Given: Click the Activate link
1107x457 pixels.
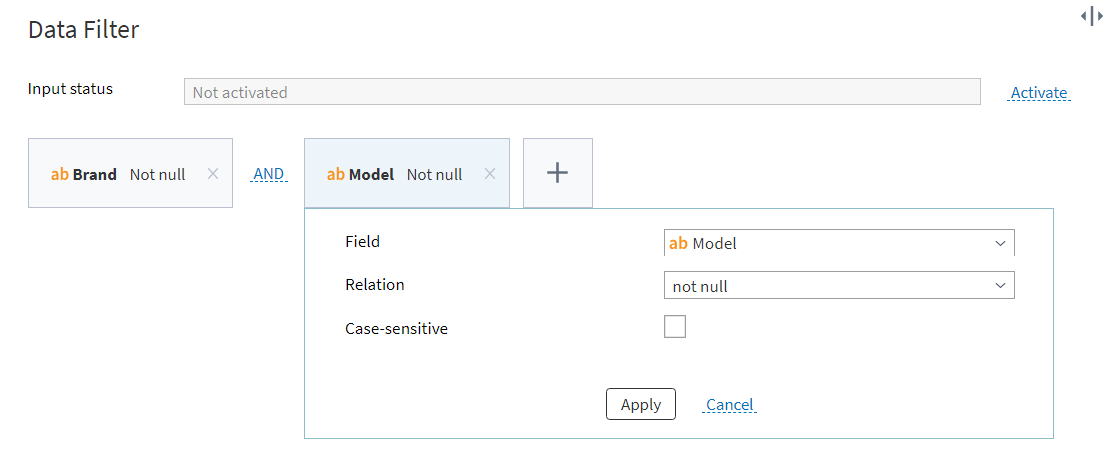Looking at the screenshot, I should 1039,93.
